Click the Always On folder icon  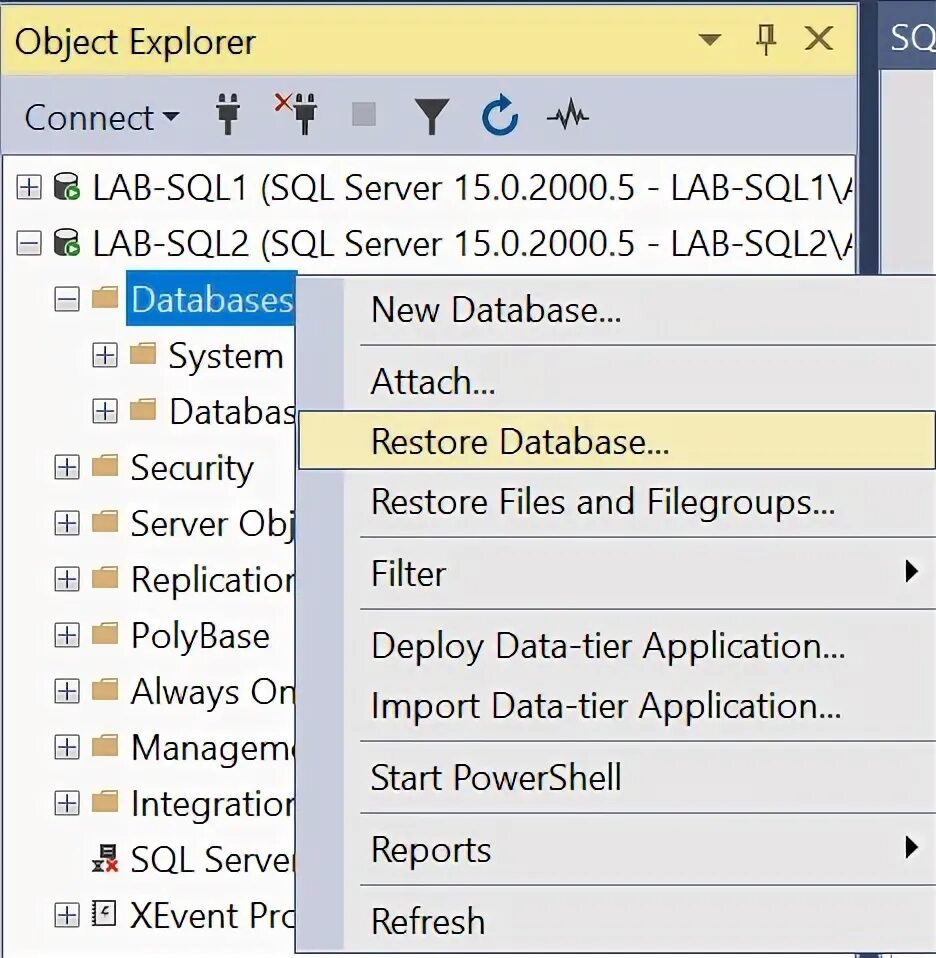click(x=104, y=690)
